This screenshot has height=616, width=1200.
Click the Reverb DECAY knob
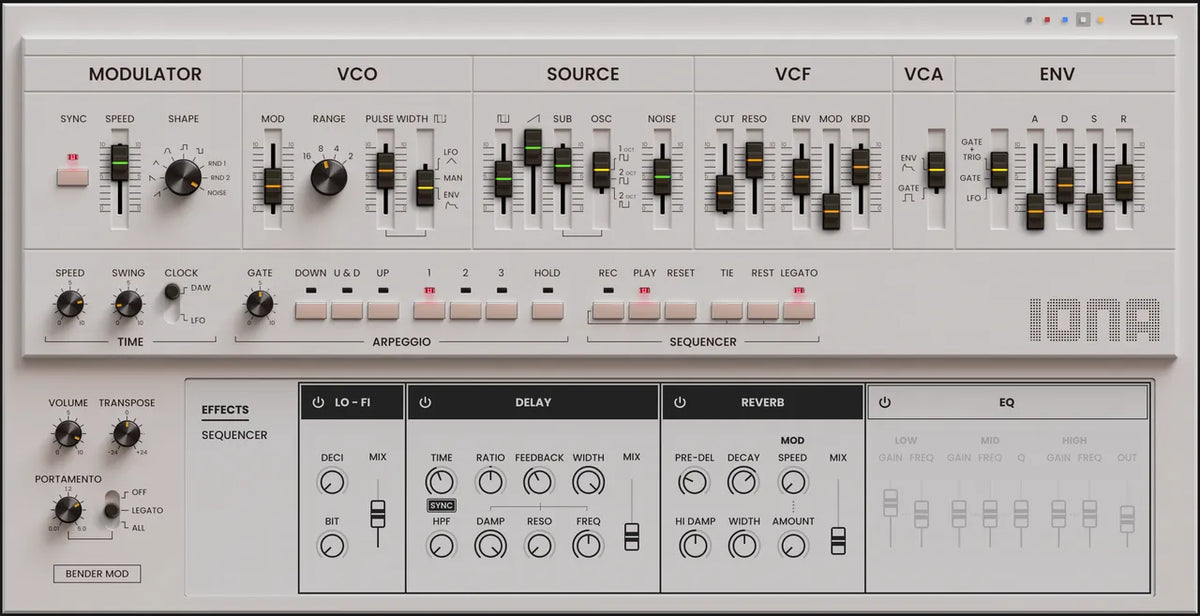pyautogui.click(x=743, y=482)
